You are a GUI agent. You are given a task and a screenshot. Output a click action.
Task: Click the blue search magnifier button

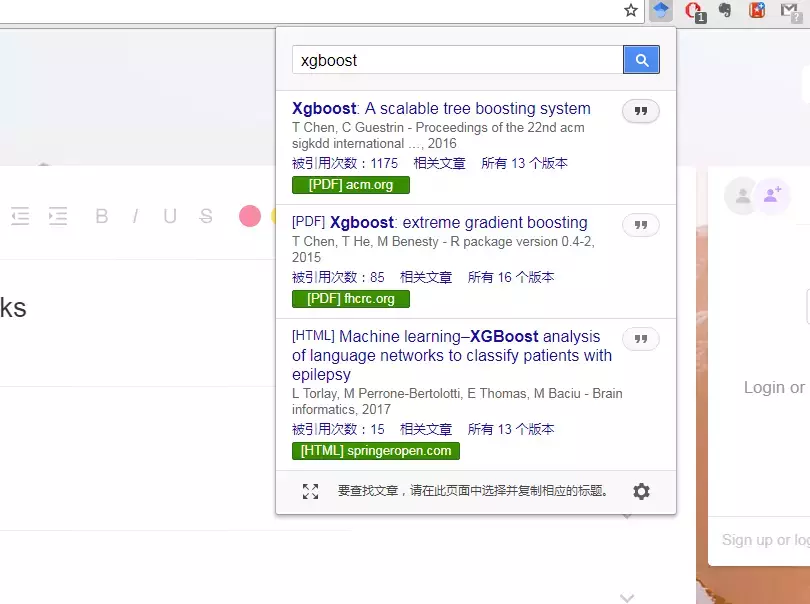641,60
